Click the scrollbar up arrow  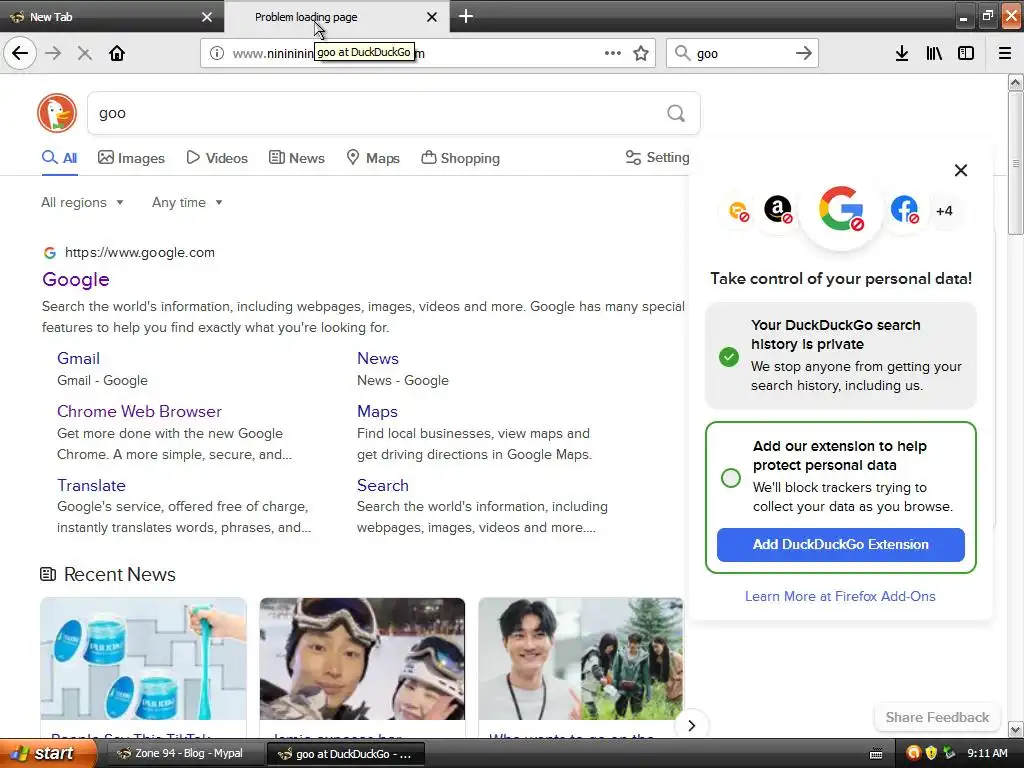(x=1015, y=82)
